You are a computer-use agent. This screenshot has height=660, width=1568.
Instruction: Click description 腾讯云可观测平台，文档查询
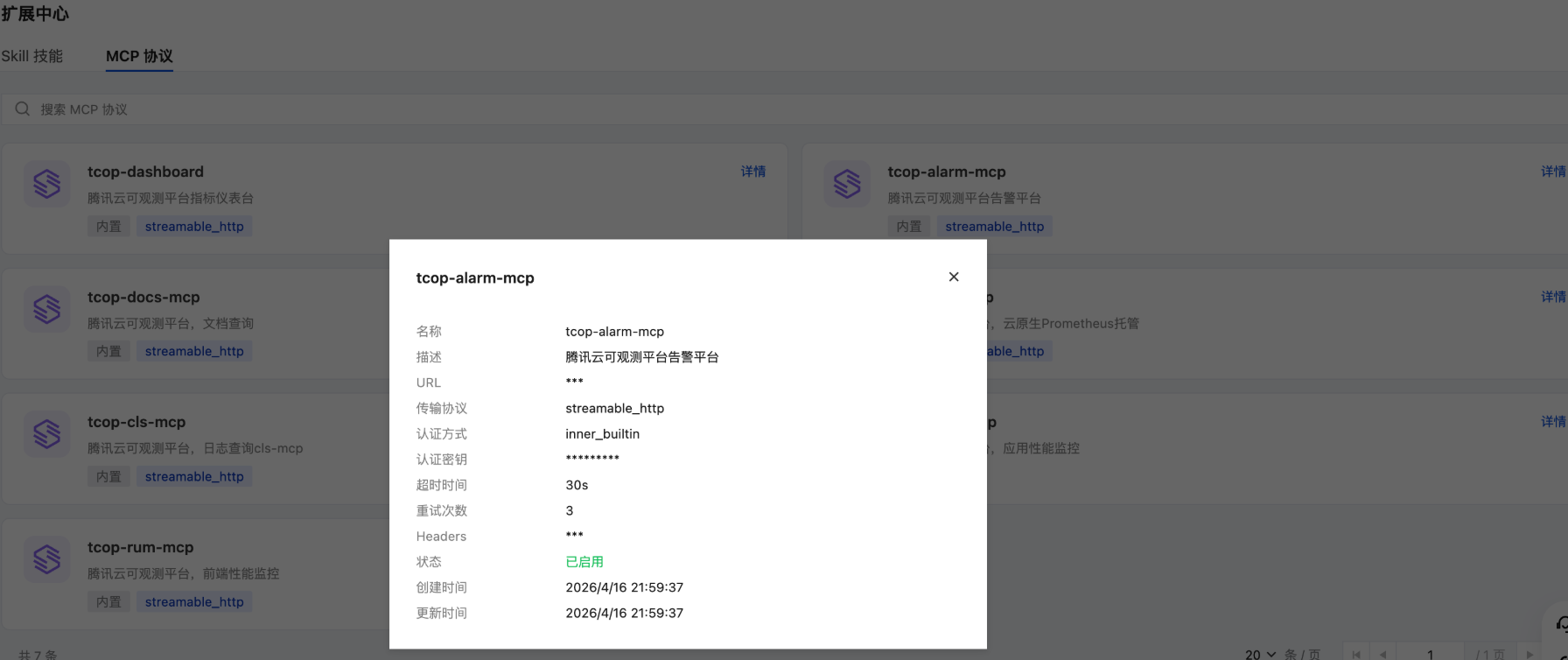(x=171, y=323)
